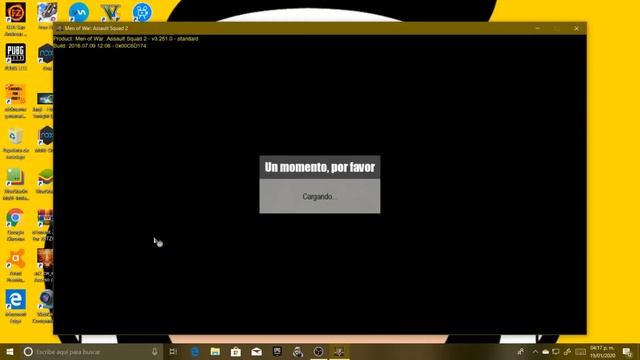The image size is (640, 360).
Task: Open Edge from the taskbar
Action: click(x=195, y=352)
